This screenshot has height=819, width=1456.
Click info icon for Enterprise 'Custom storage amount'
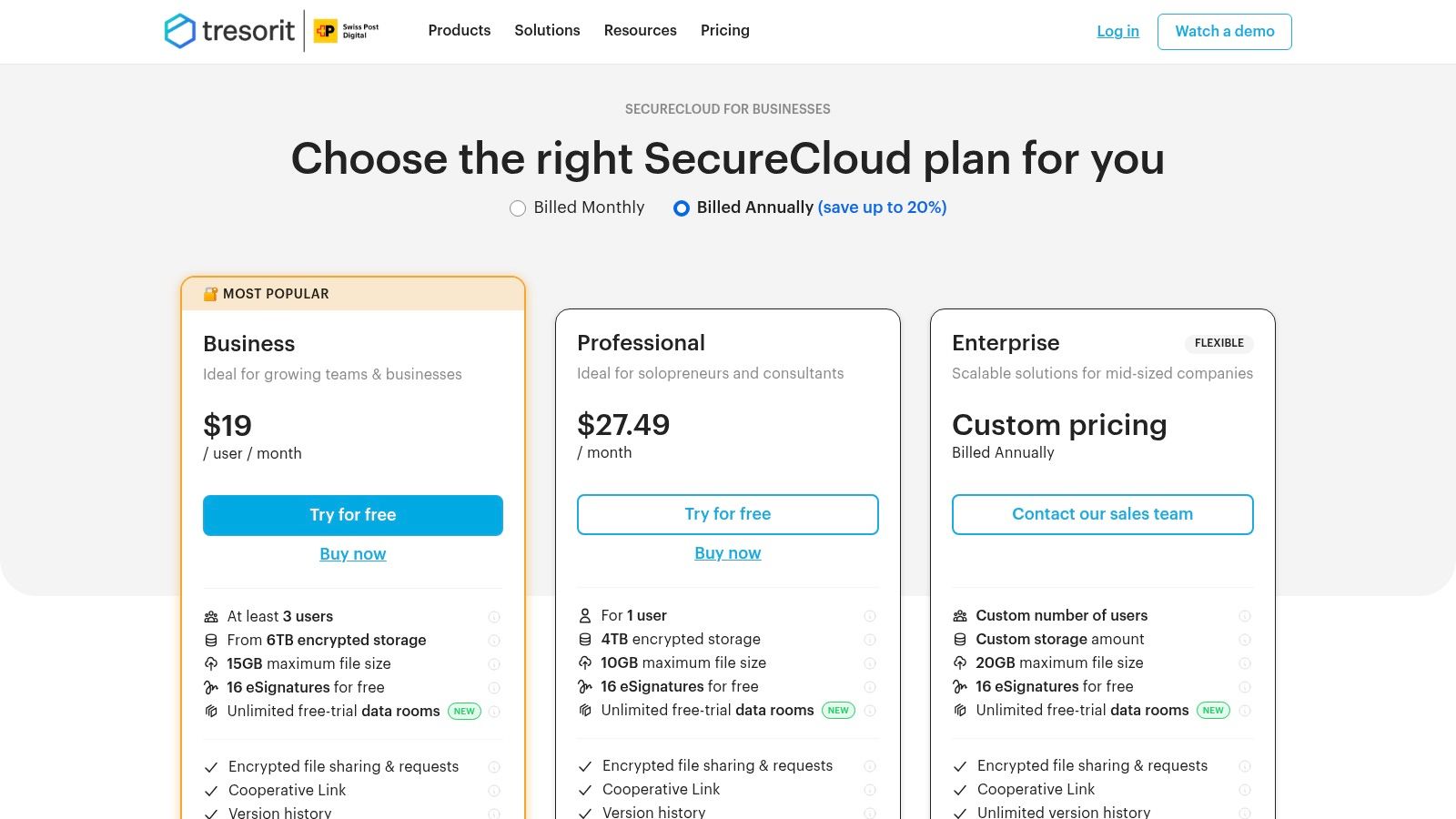pyautogui.click(x=1244, y=639)
